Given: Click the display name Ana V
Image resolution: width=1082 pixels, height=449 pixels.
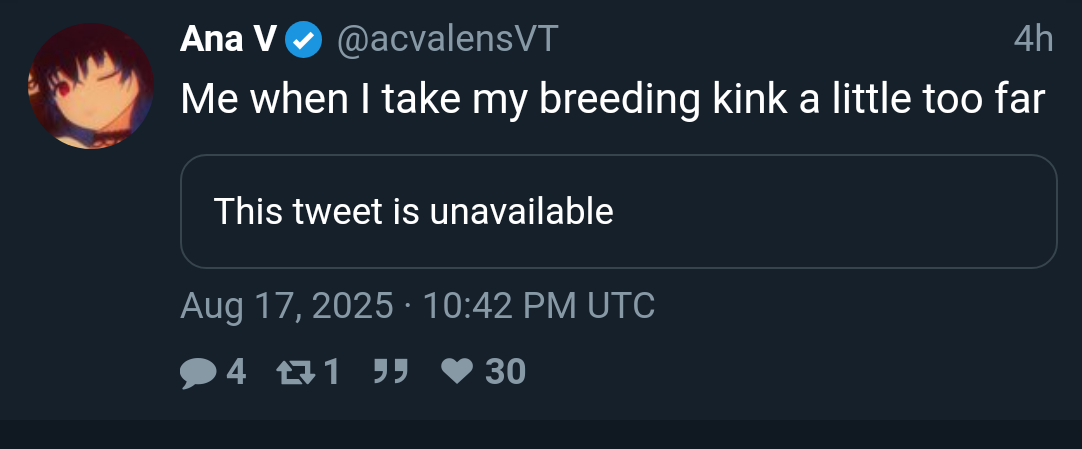Looking at the screenshot, I should pyautogui.click(x=229, y=40).
